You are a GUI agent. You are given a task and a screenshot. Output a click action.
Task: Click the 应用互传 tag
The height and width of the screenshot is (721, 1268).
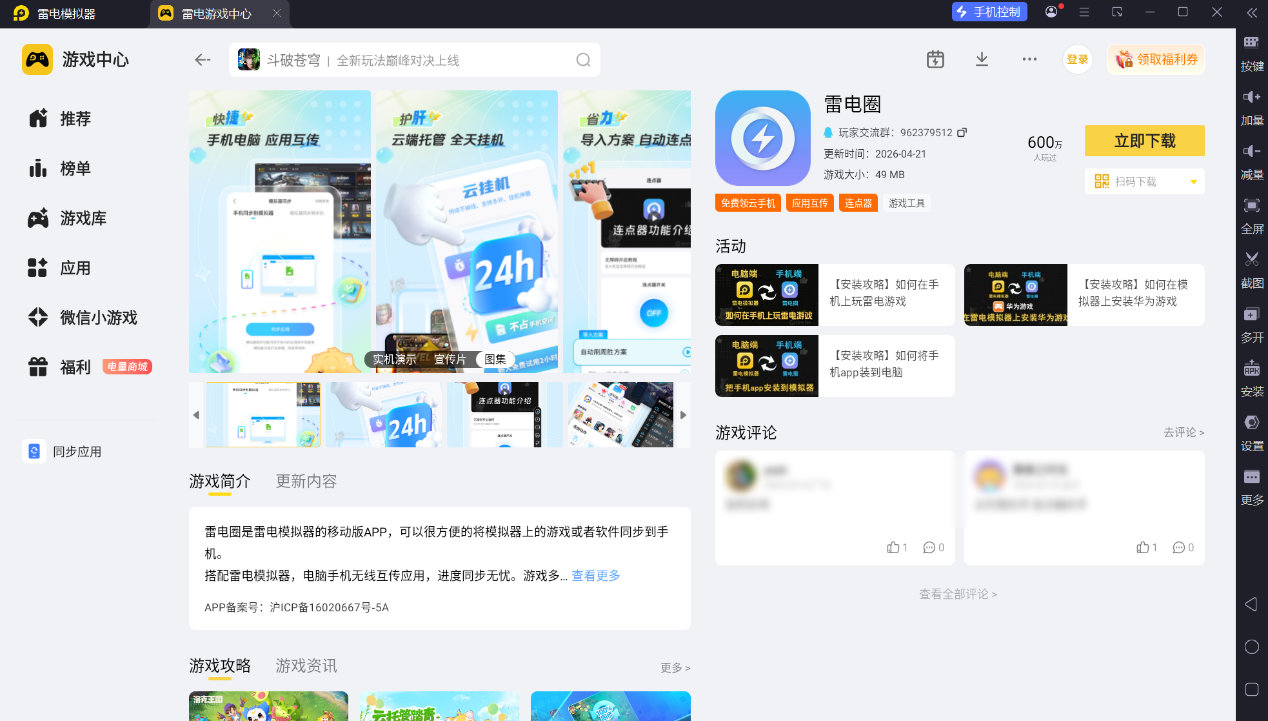810,203
